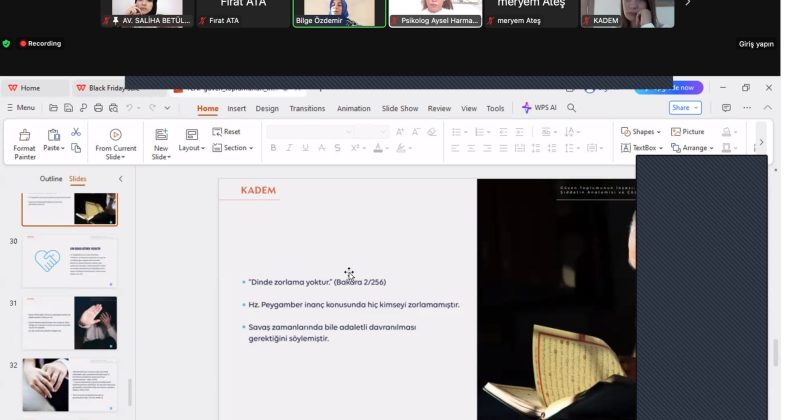785x420 pixels.
Task: Save the presentation using the save icon
Action: [x=68, y=108]
